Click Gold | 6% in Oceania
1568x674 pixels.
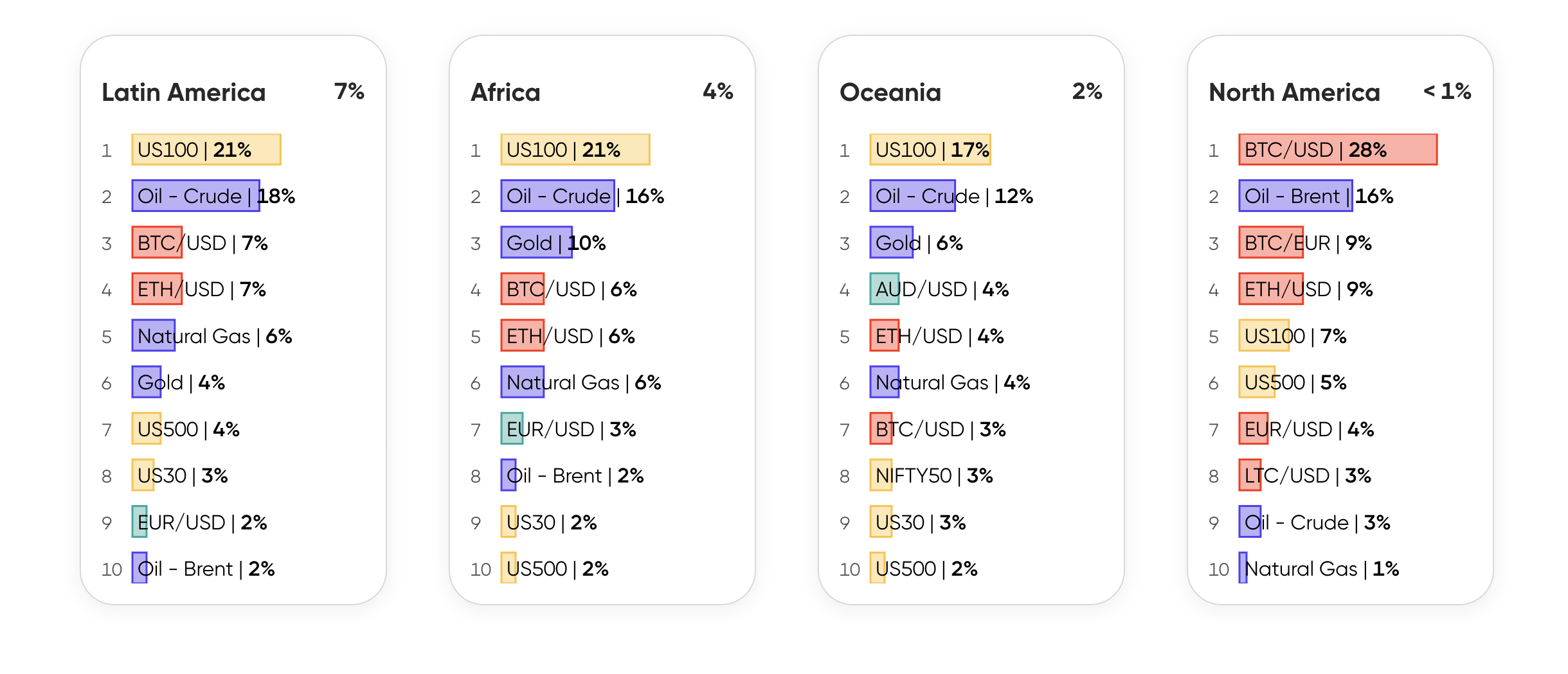click(917, 243)
